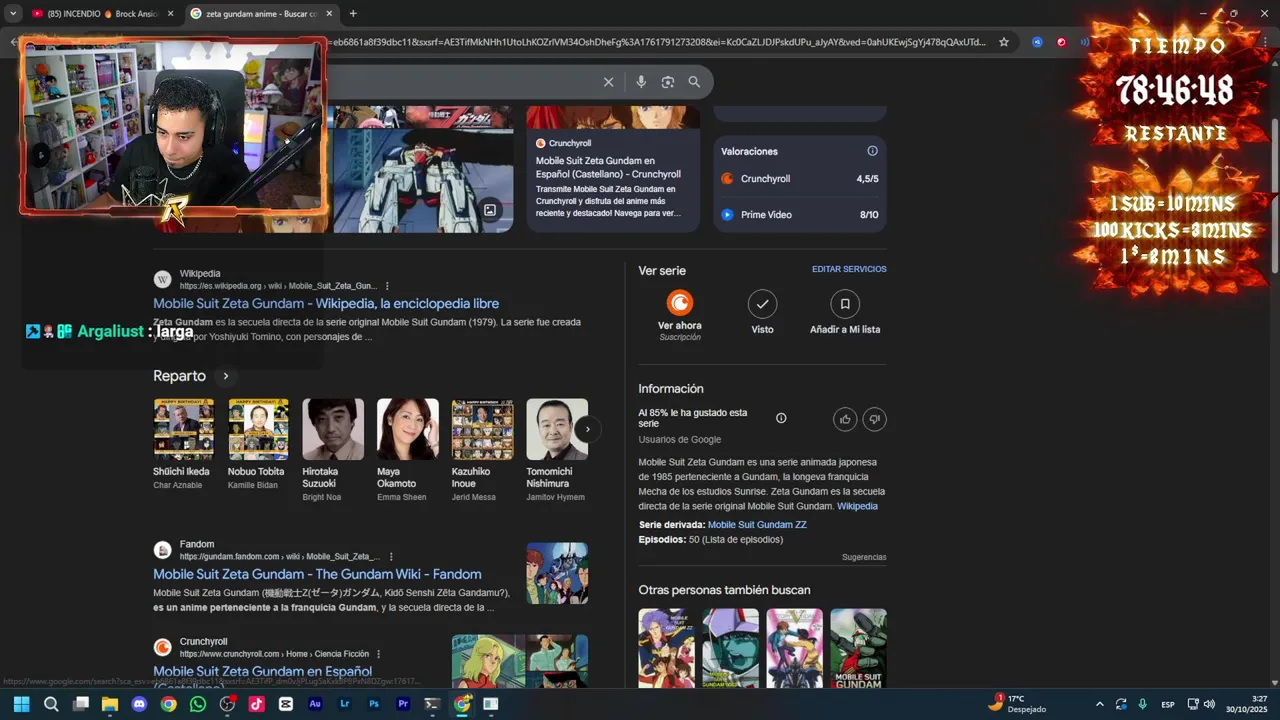Open Crunchyroll result three-dot options

tap(378, 654)
